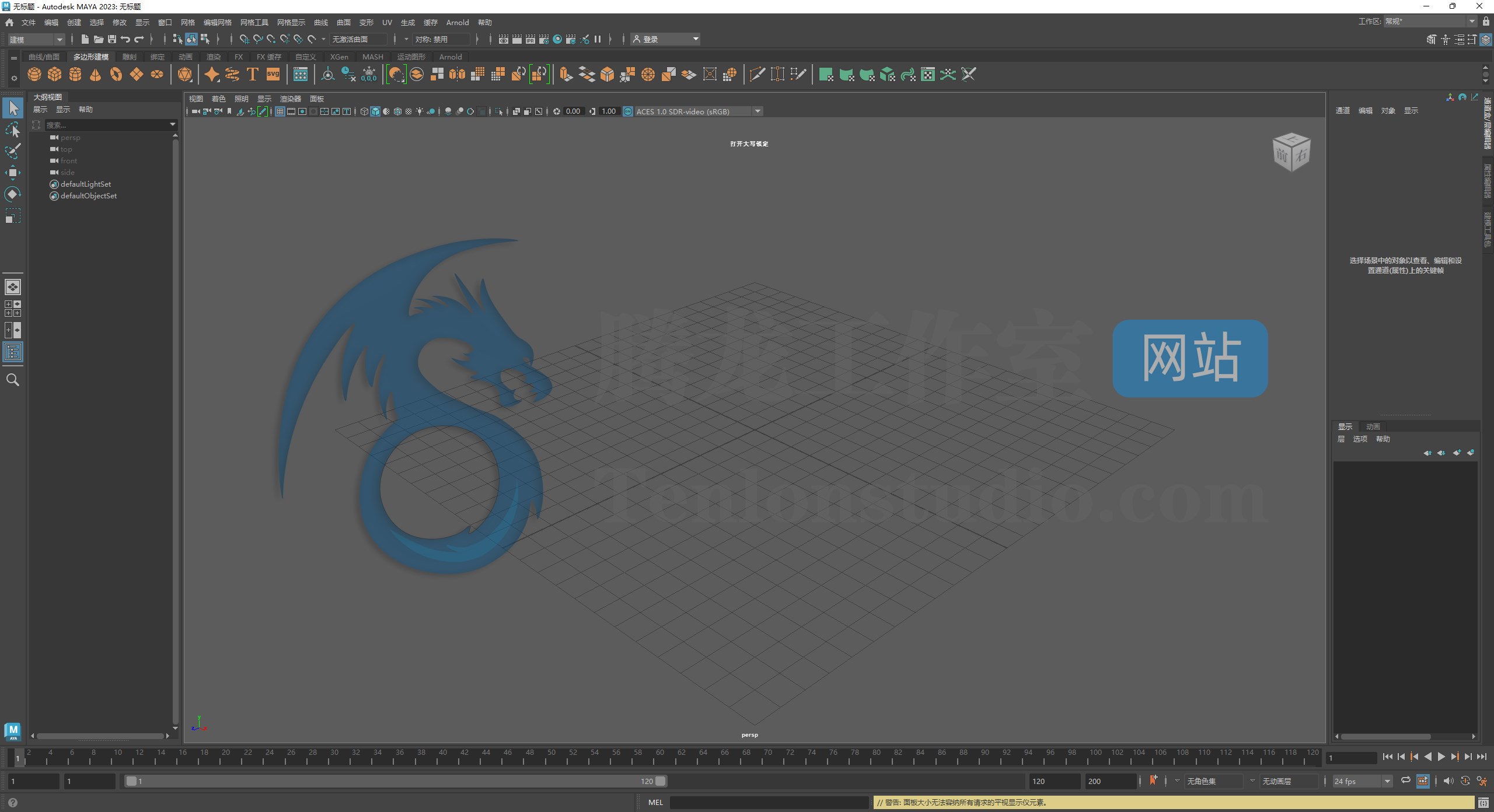Viewport: 1494px width, 812px height.
Task: Click the step back one key button
Action: coord(1414,757)
